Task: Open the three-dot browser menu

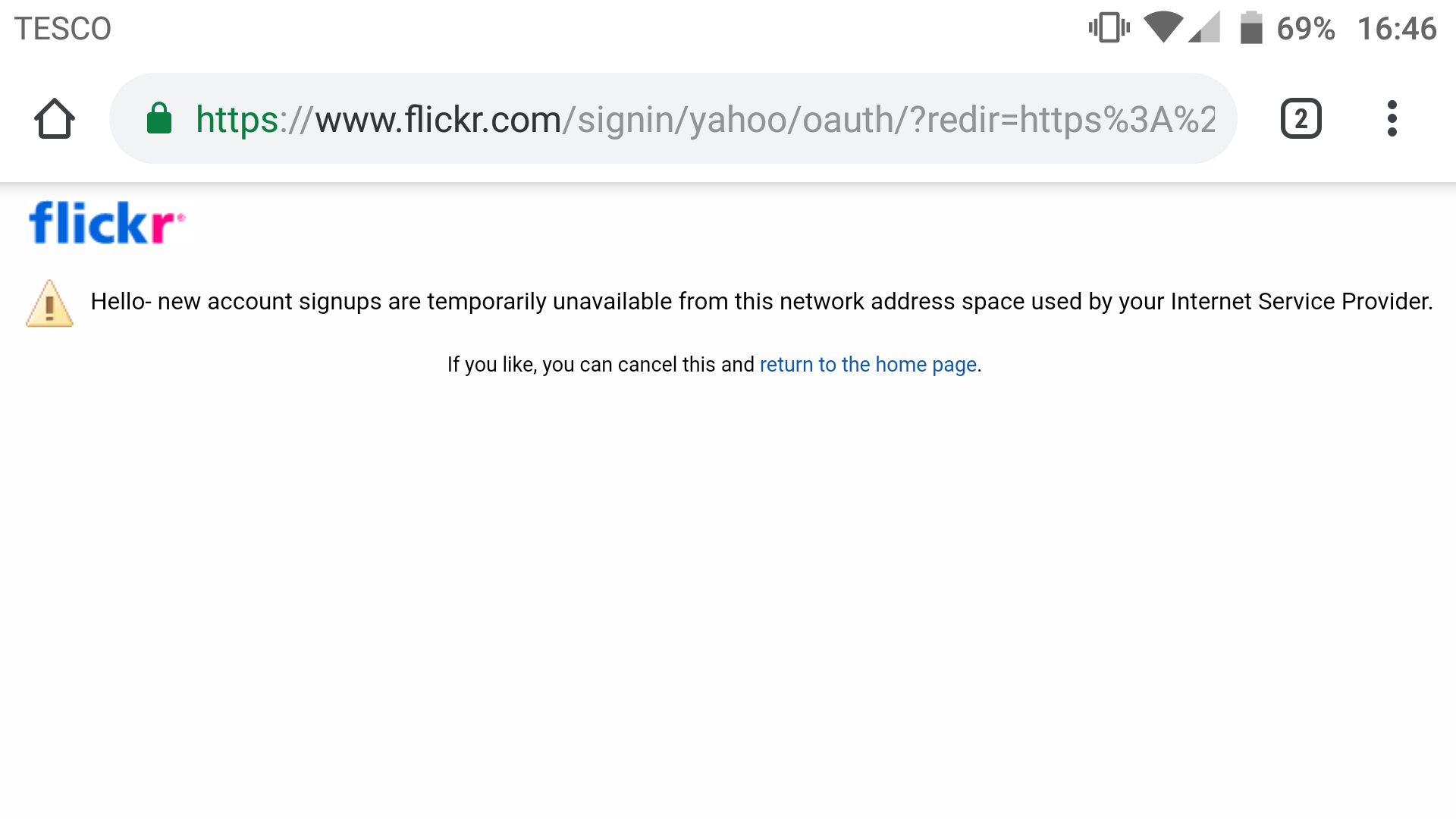Action: (x=1392, y=119)
